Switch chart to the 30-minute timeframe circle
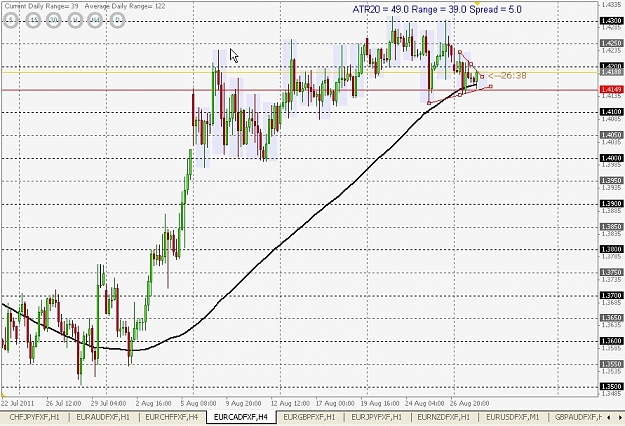 [53, 20]
